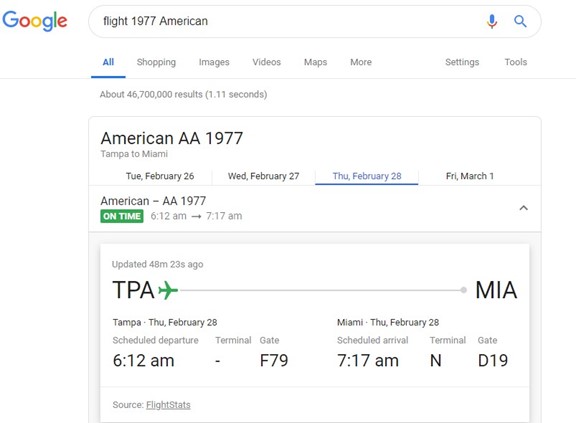Switch to the Images tab
Viewport: 576px width, 423px height.
(x=214, y=62)
